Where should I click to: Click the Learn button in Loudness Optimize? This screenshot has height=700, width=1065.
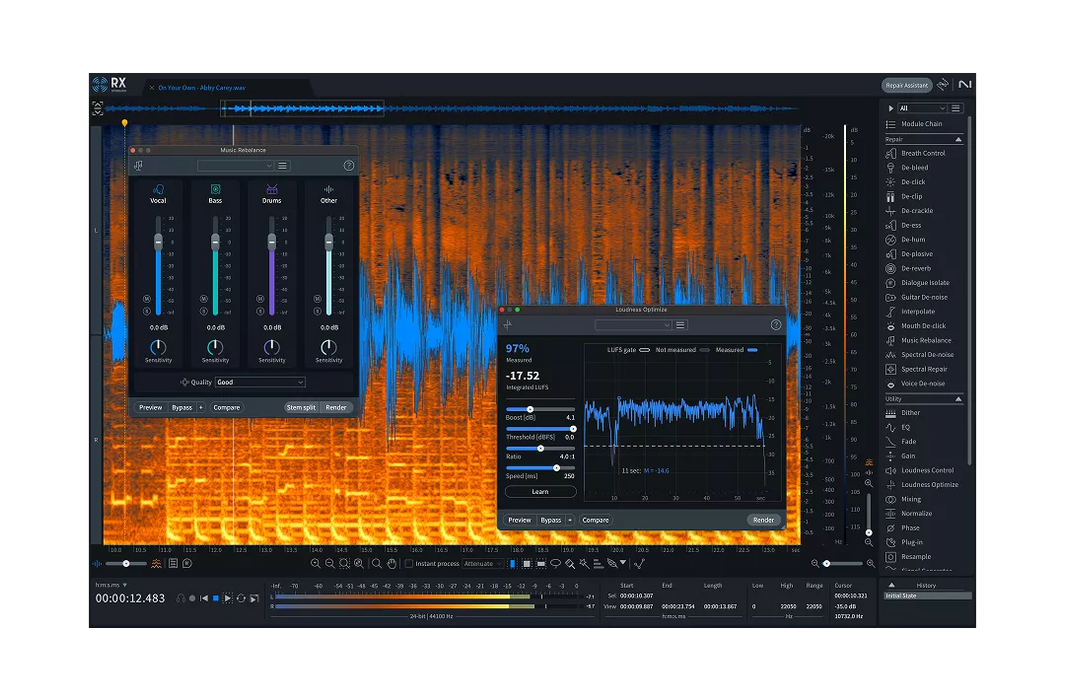[540, 491]
